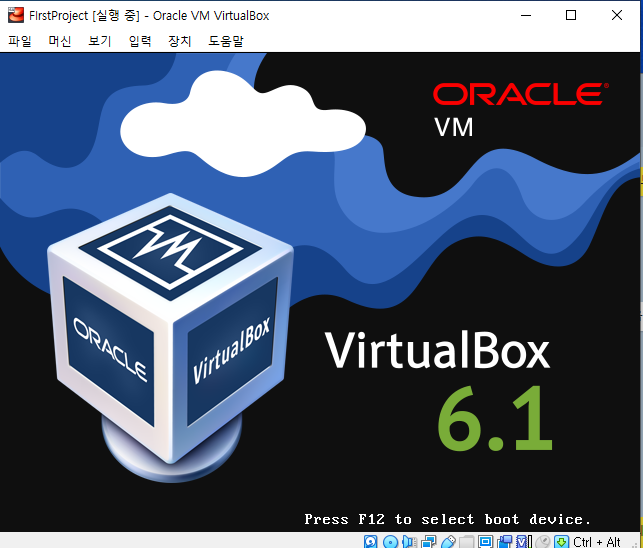Open the 파일 menu

[20, 41]
